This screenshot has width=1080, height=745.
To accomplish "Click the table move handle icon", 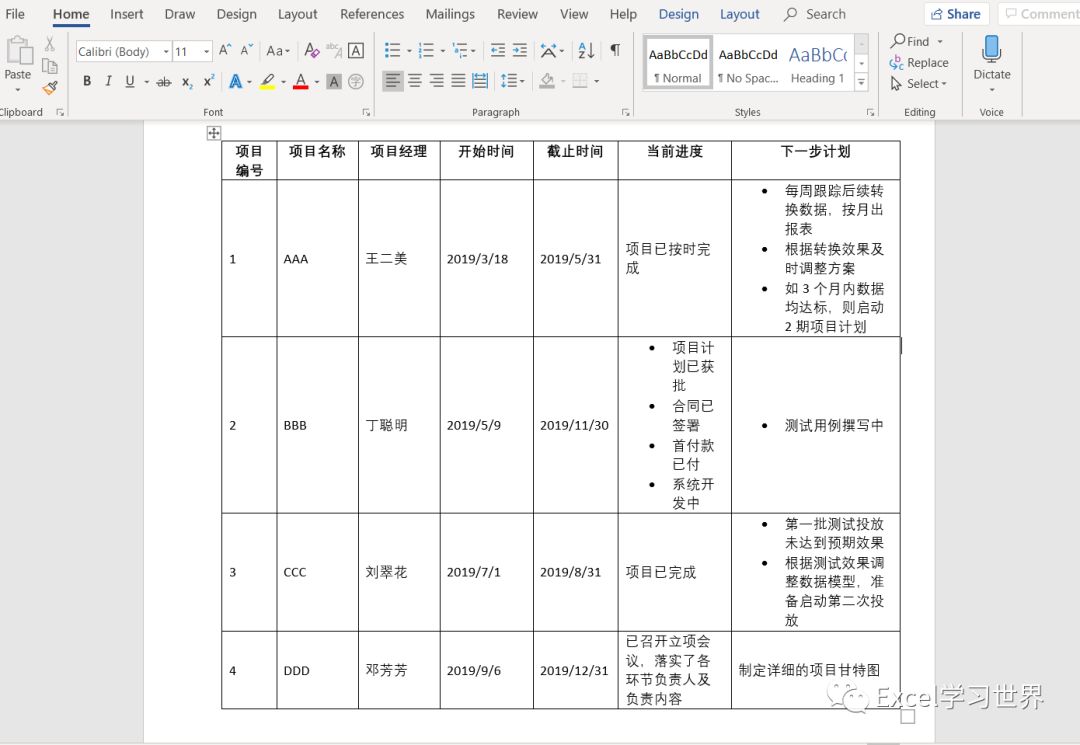I will 213,134.
